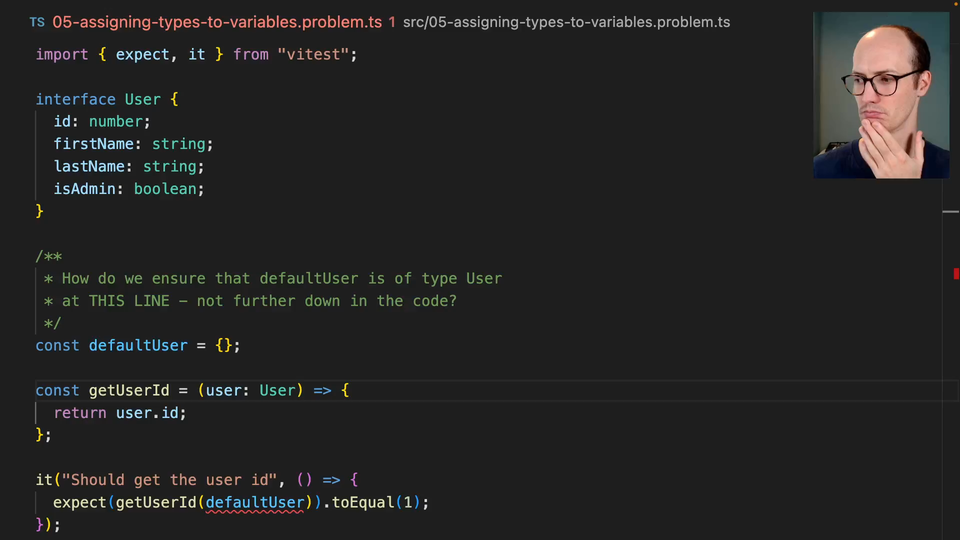
Task: Click the User interface name declaration
Action: 142,99
